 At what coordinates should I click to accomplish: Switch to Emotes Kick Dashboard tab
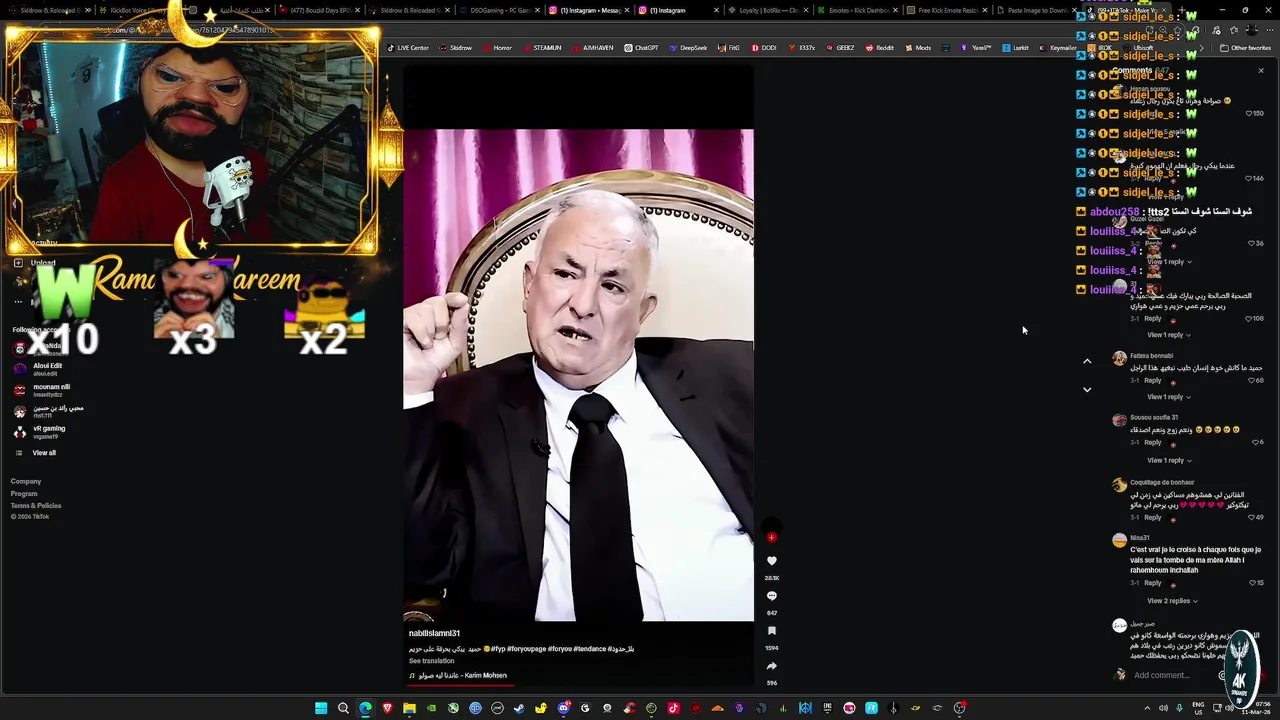[856, 10]
